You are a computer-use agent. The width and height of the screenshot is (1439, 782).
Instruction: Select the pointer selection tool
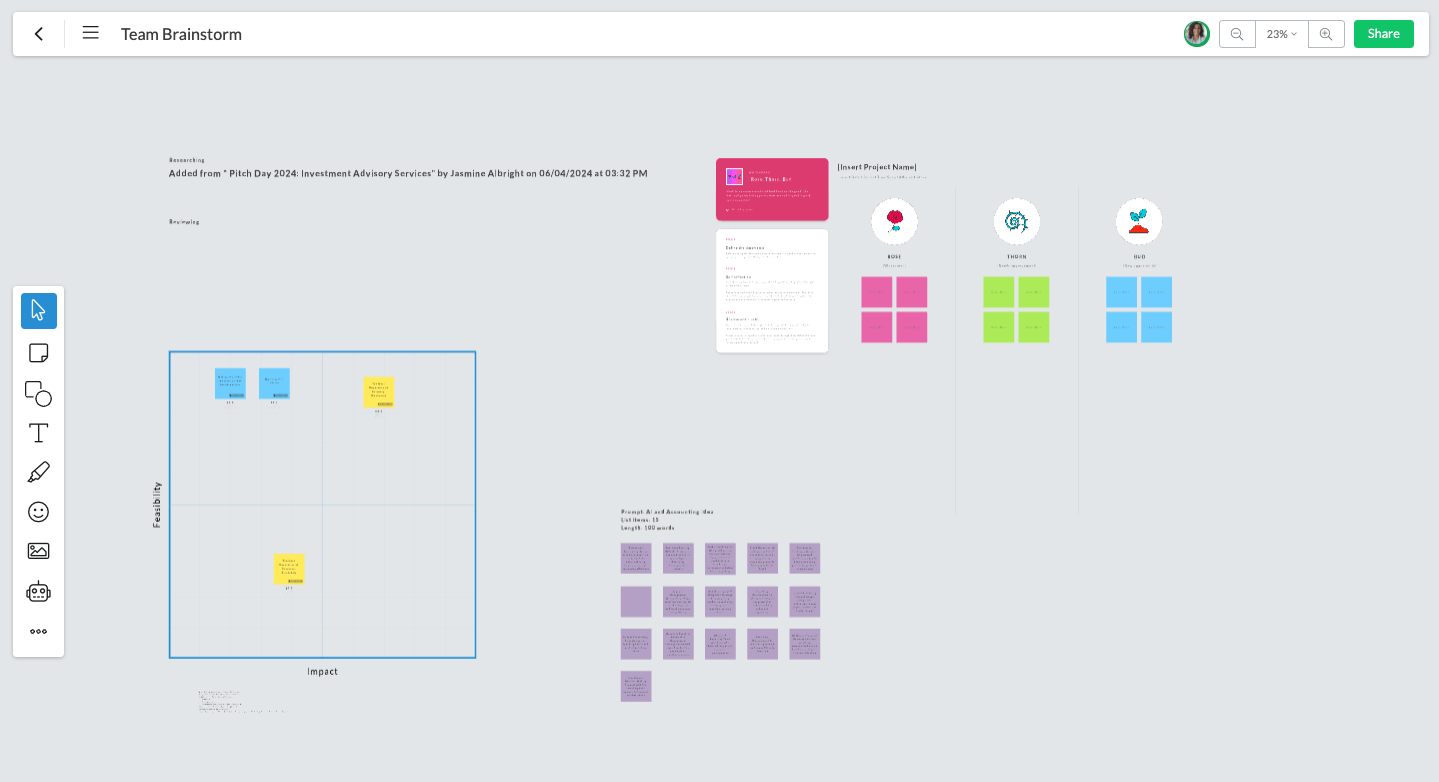(x=39, y=311)
